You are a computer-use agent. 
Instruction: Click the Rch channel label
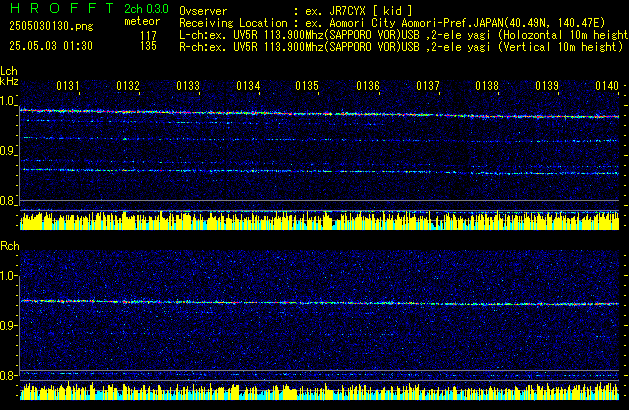click(10, 246)
